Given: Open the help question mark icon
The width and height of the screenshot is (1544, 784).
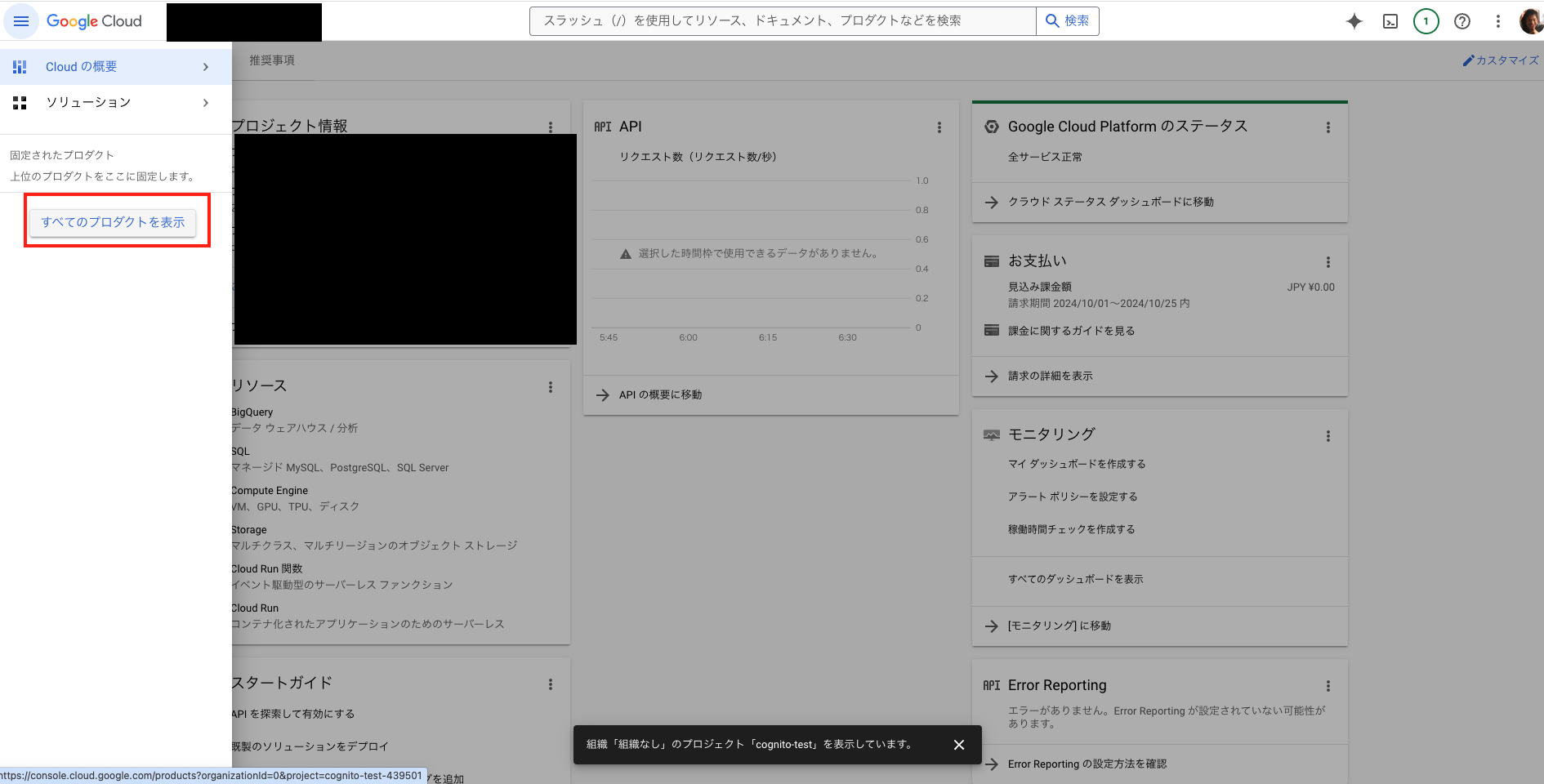Looking at the screenshot, I should [x=1462, y=21].
